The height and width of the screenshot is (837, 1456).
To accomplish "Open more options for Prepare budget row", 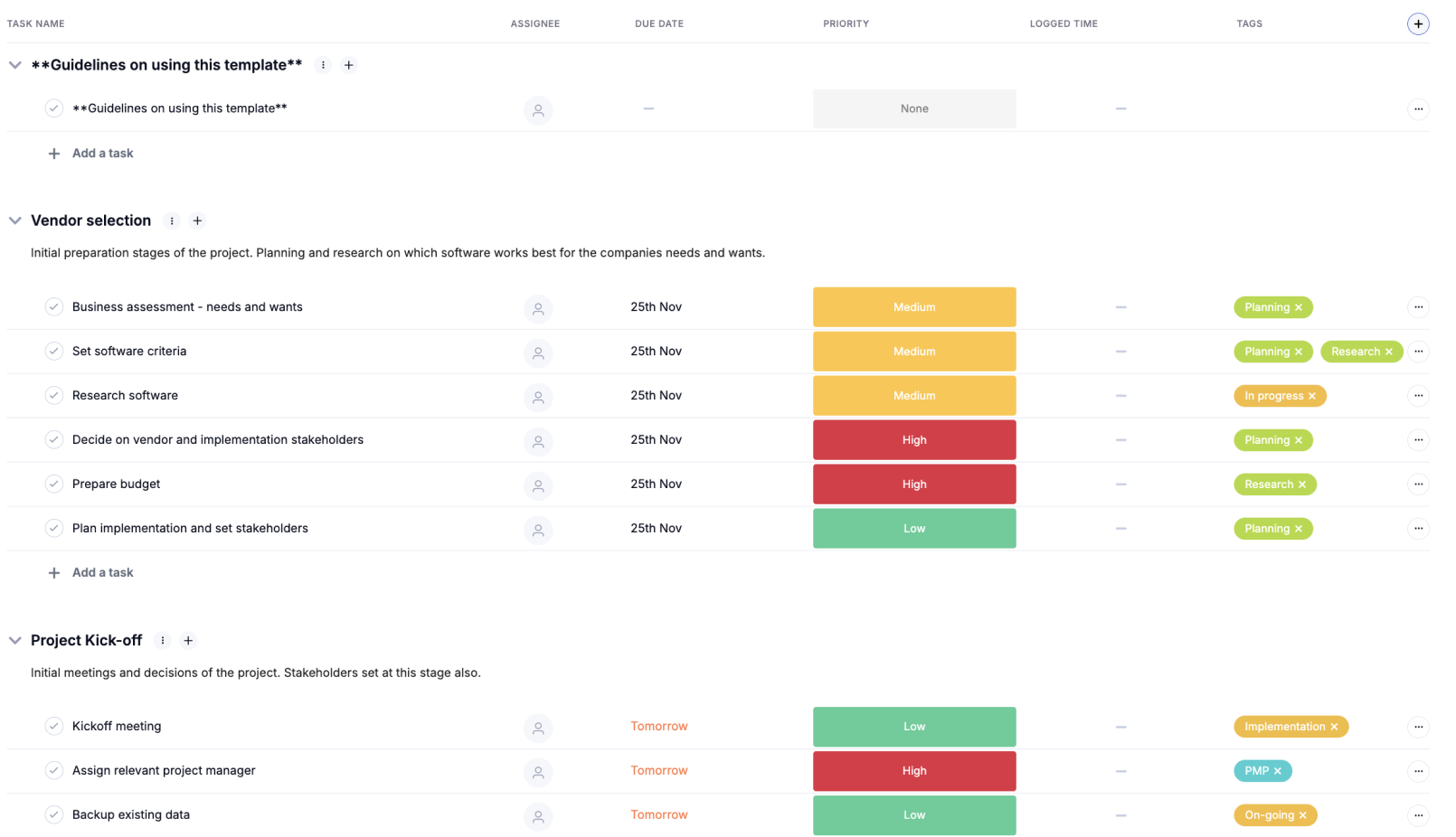I will point(1417,484).
